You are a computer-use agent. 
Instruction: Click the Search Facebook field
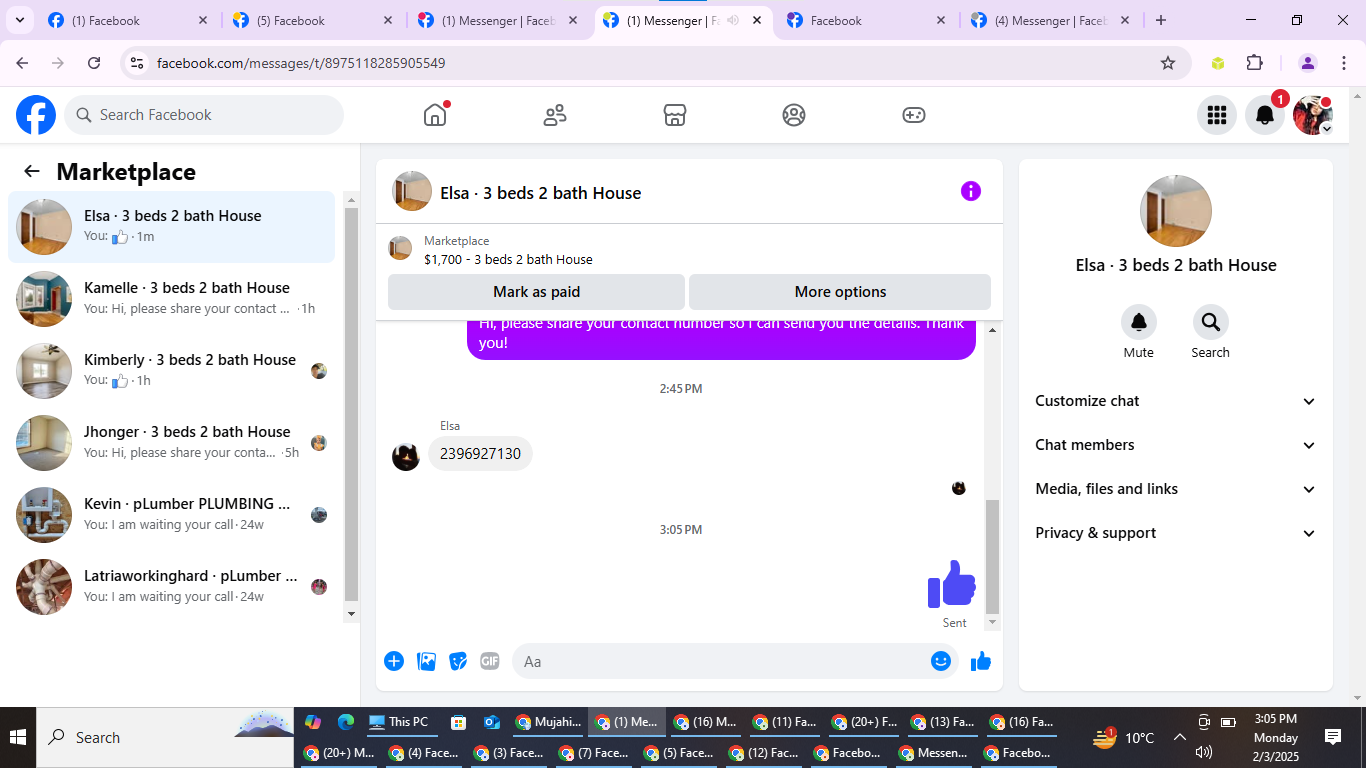(204, 115)
